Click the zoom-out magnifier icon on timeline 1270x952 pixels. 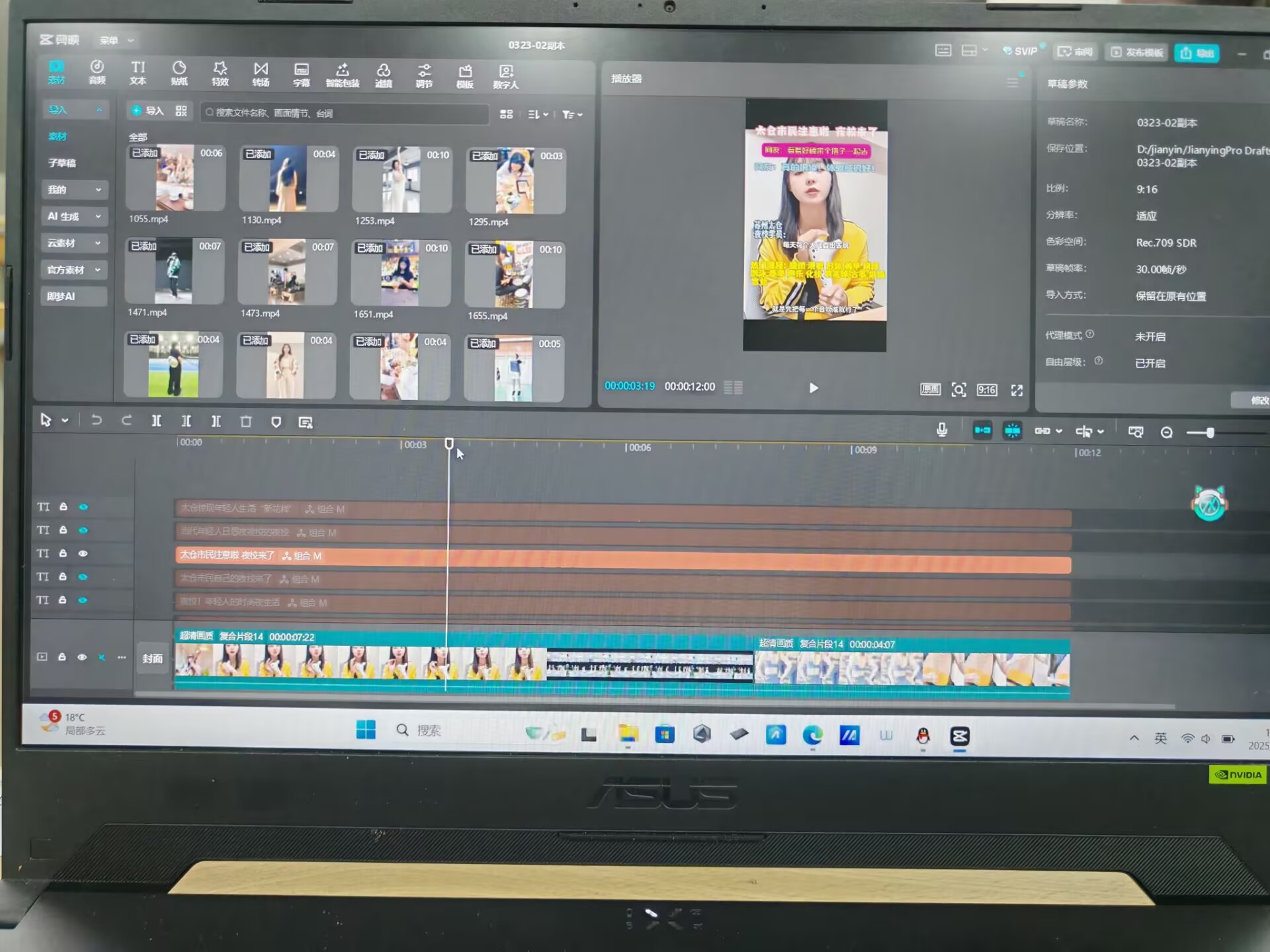click(1167, 432)
